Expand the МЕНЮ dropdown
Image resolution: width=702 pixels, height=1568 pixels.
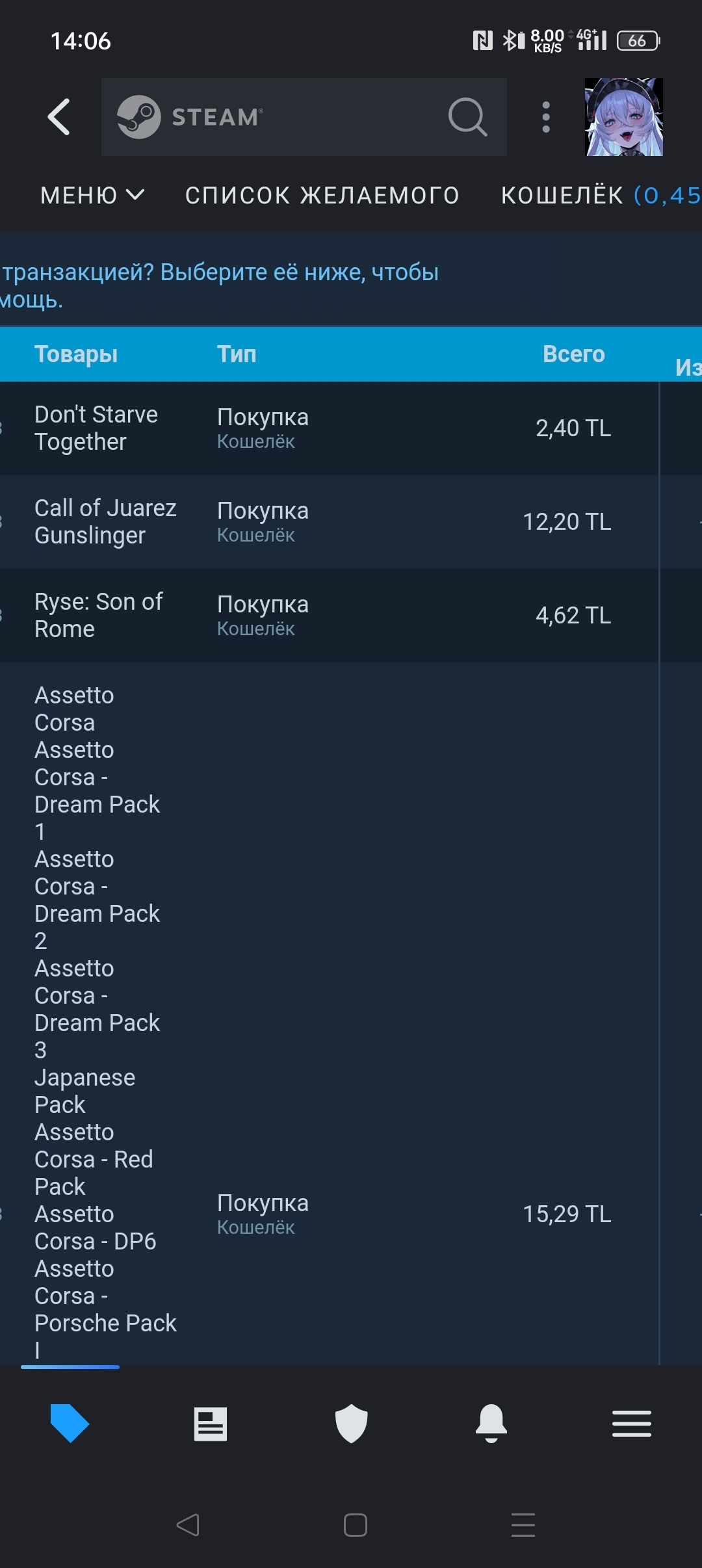pos(92,195)
